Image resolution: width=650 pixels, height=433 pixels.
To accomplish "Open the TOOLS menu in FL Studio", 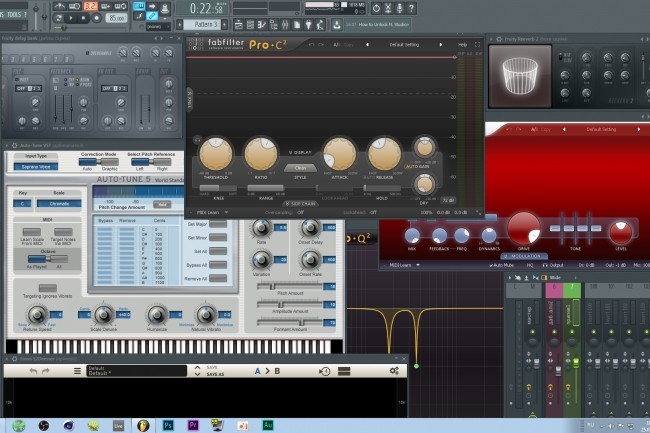I will tap(14, 15).
